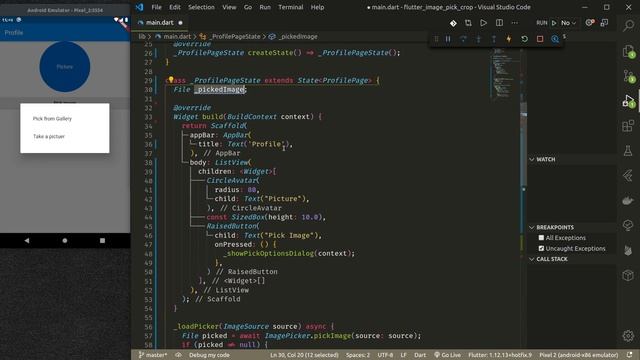Open the Run and Debug view
The height and width of the screenshot is (360, 640).
[628, 101]
